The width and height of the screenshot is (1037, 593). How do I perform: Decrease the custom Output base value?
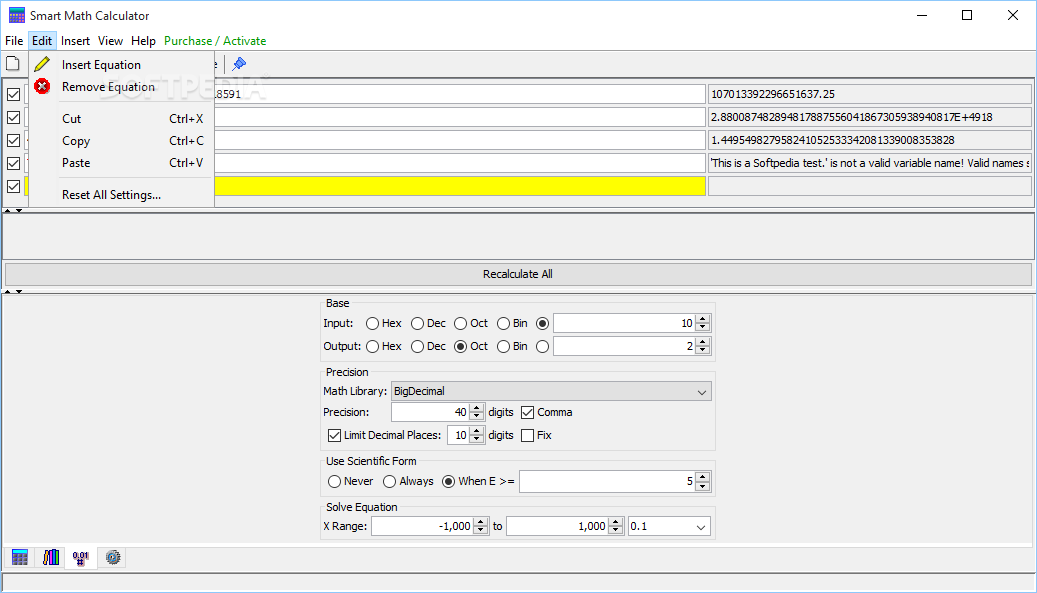[703, 350]
